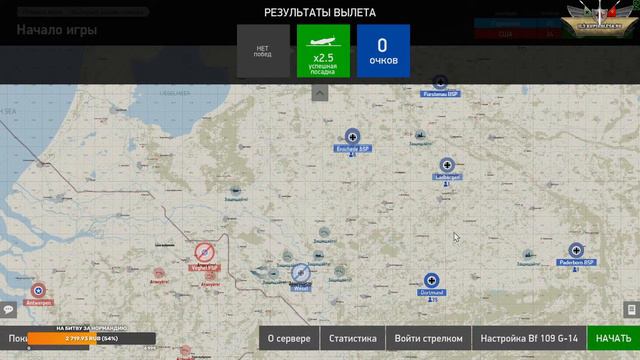Image resolution: width=640 pixels, height=360 pixels.
Task: Open the 'Статистика' statistics page
Action: coord(353,338)
